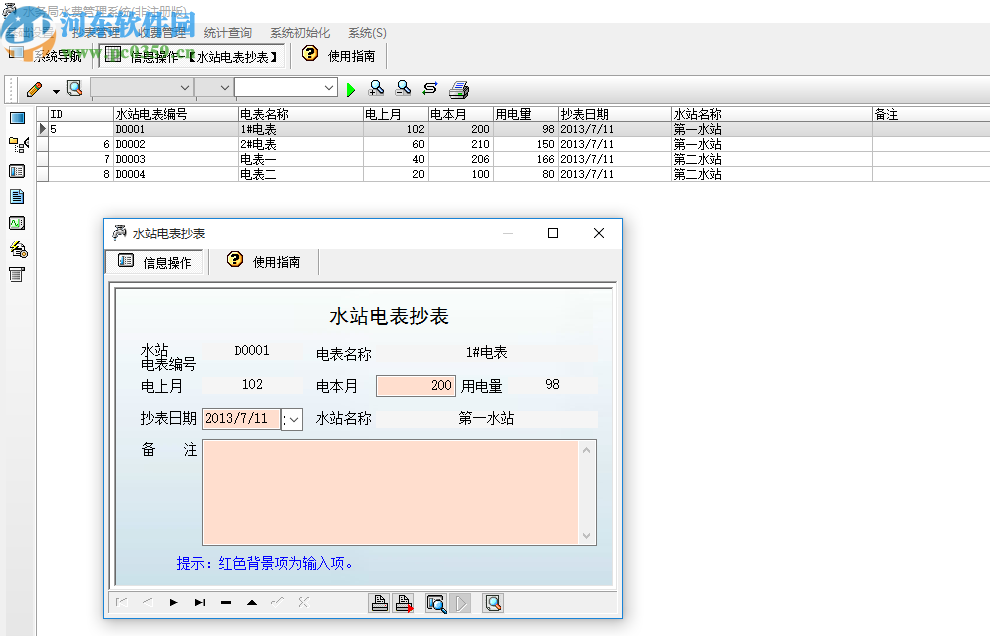990x636 pixels.
Task: Open the 统计查询 menu
Action: (228, 33)
